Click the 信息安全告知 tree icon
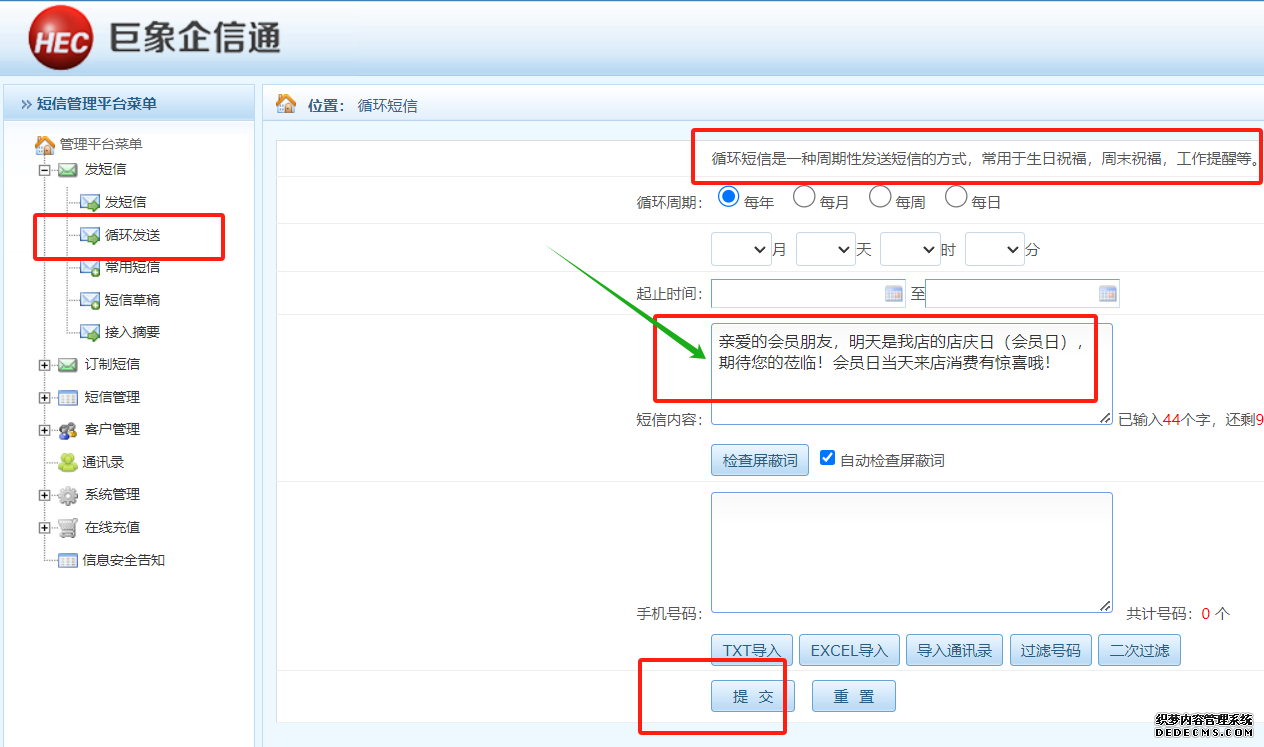Image resolution: width=1264 pixels, height=747 pixels. (x=67, y=560)
